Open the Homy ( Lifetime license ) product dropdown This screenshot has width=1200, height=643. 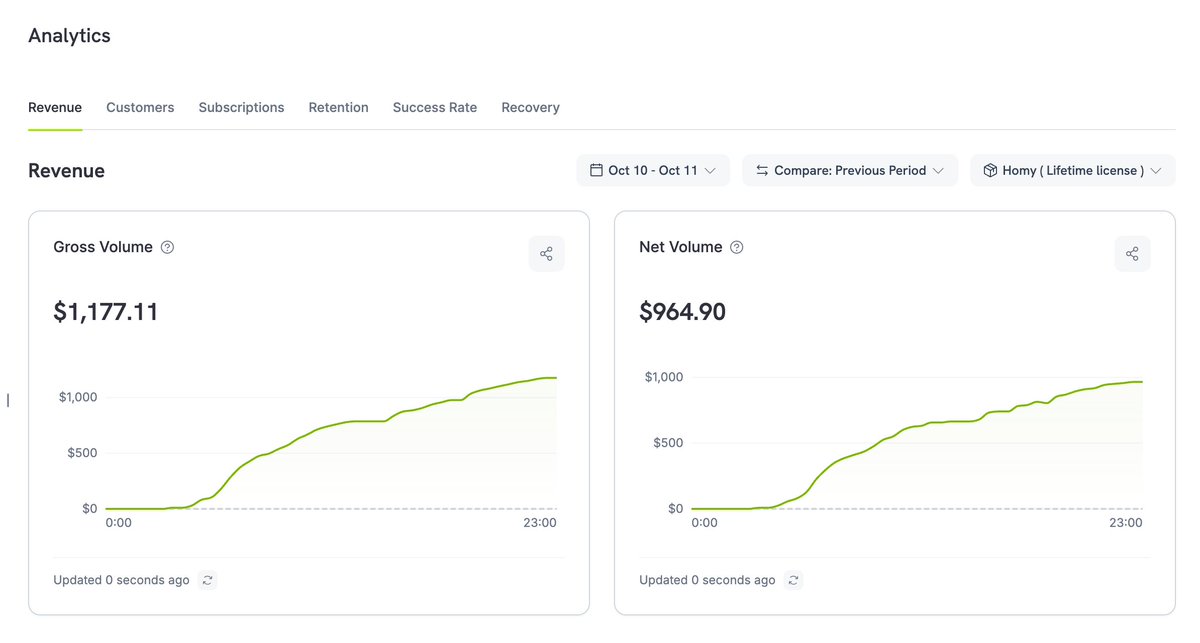(x=1073, y=170)
